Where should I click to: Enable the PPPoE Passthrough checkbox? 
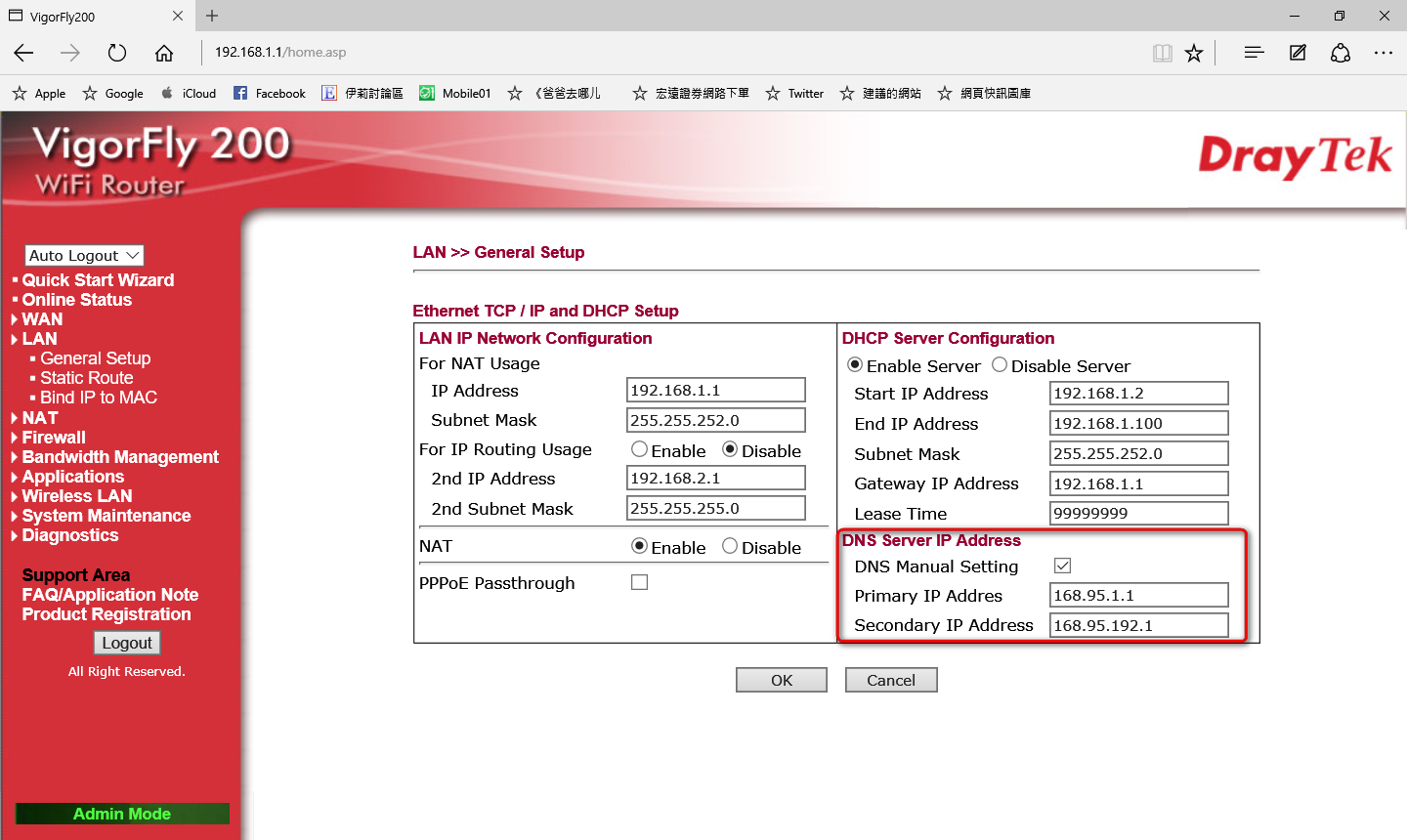pyautogui.click(x=640, y=582)
